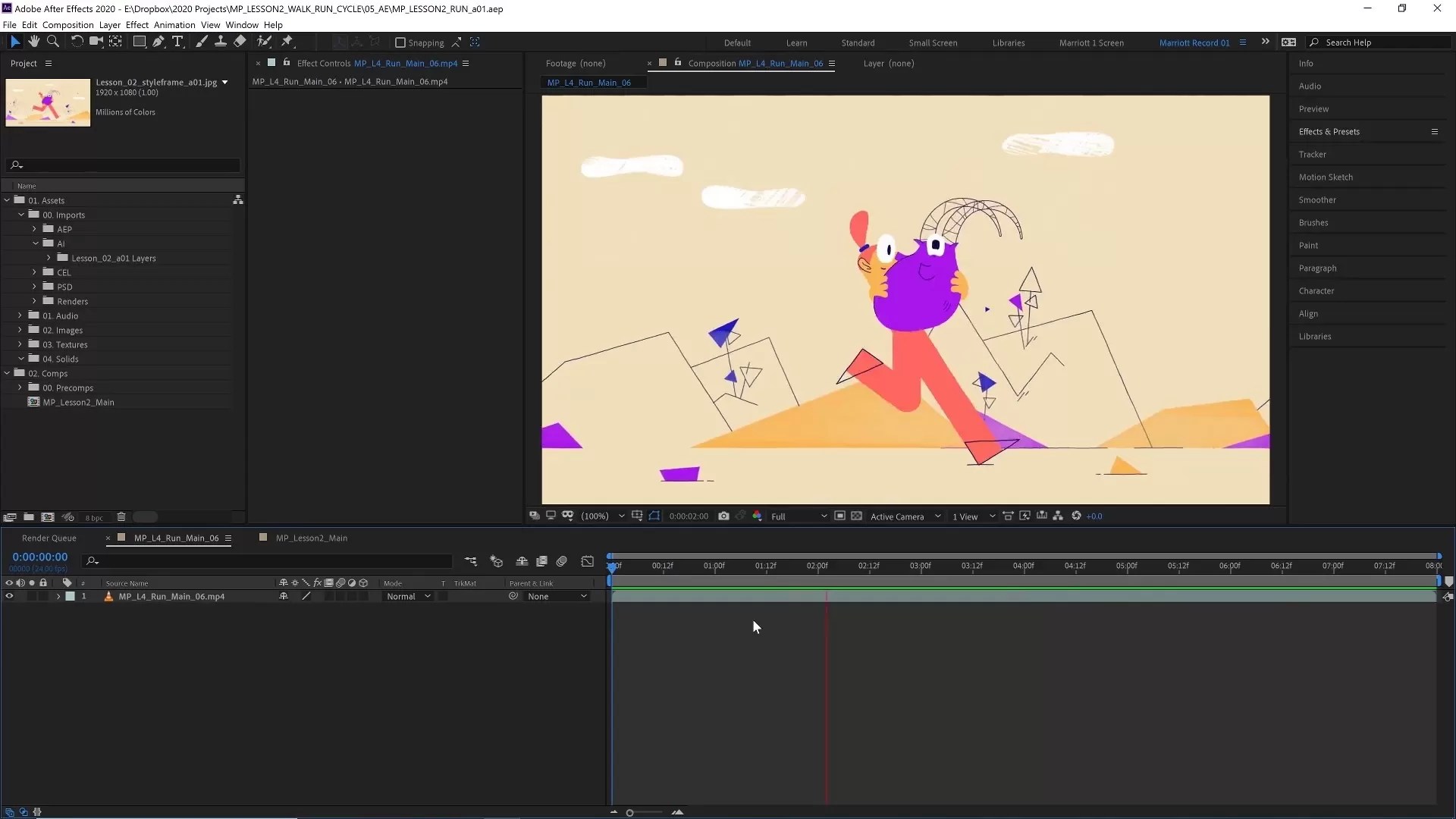Hide MP_L4_Run_Main_06.mp4 layer with the eye icon

tap(9, 596)
